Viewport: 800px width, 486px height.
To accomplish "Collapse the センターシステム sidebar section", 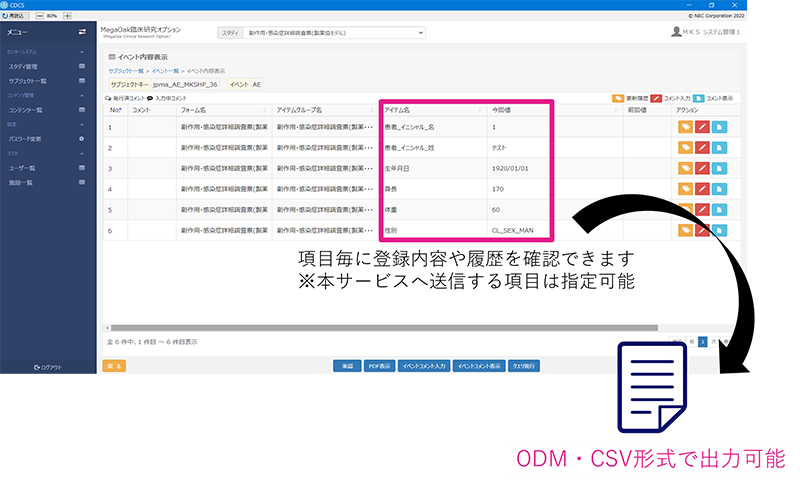I will coord(82,51).
